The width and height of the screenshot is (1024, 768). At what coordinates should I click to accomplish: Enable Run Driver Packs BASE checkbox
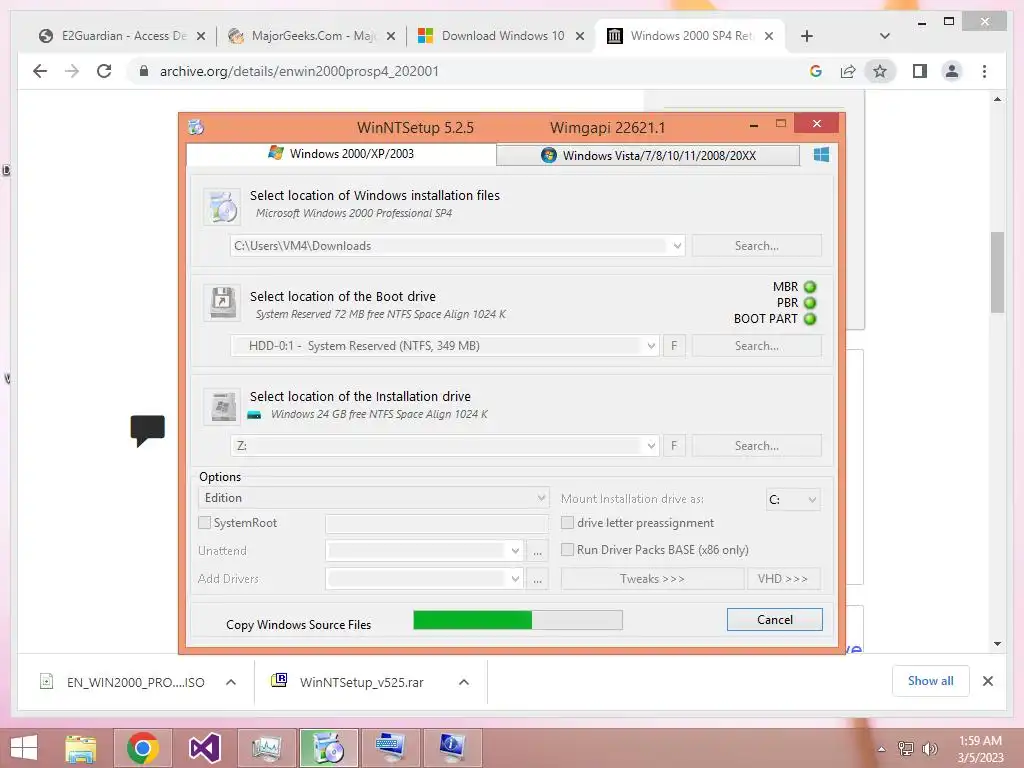click(x=568, y=549)
